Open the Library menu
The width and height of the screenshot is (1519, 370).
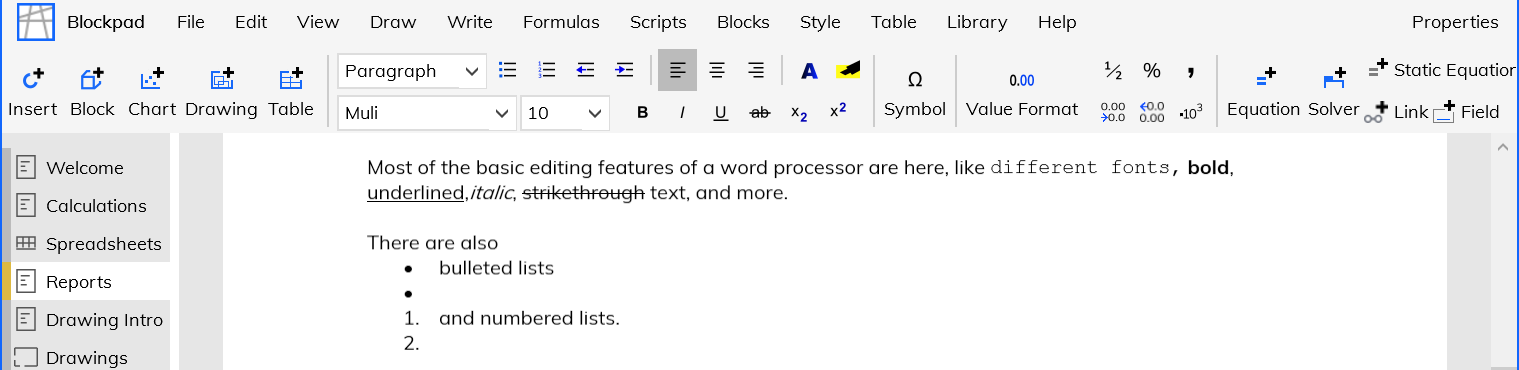click(x=977, y=22)
